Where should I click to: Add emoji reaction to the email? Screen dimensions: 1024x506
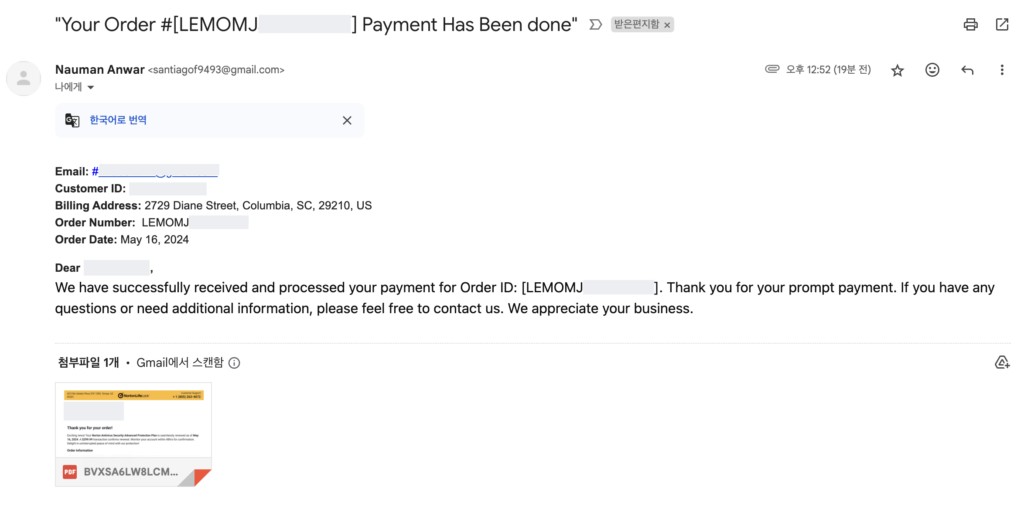[933, 70]
